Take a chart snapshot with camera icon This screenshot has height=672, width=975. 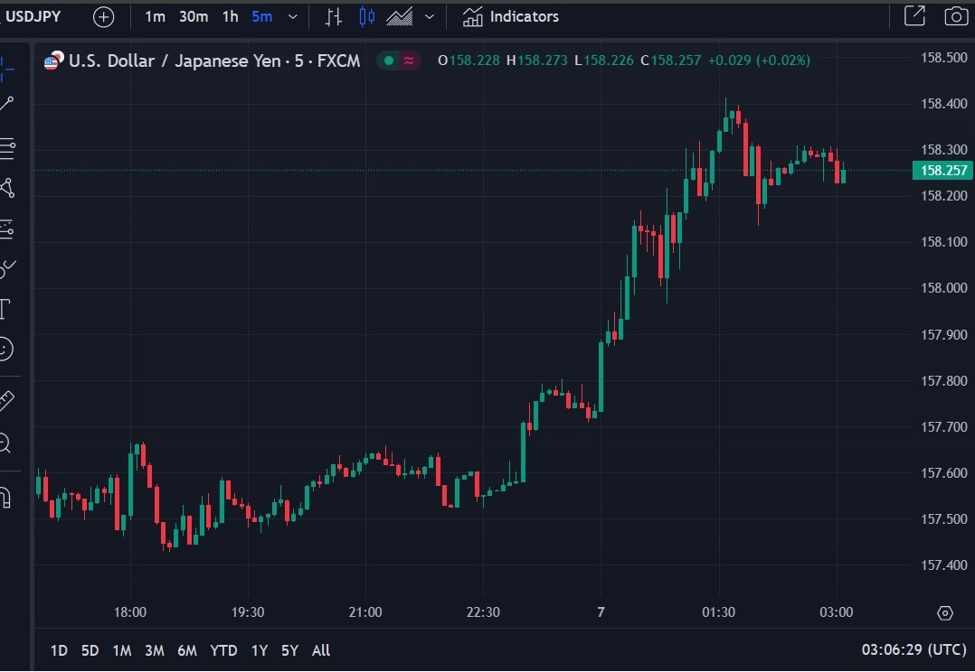pyautogui.click(x=955, y=16)
